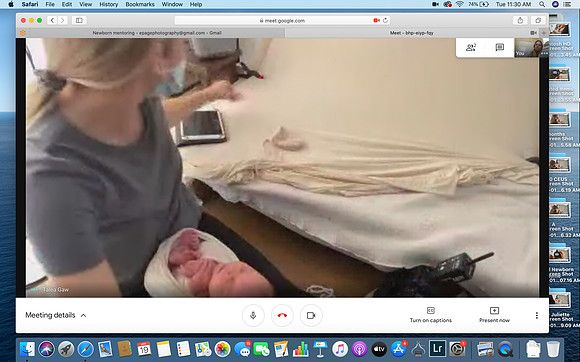Launch Siri from the Dock
This screenshot has height=362, width=580.
(47, 349)
